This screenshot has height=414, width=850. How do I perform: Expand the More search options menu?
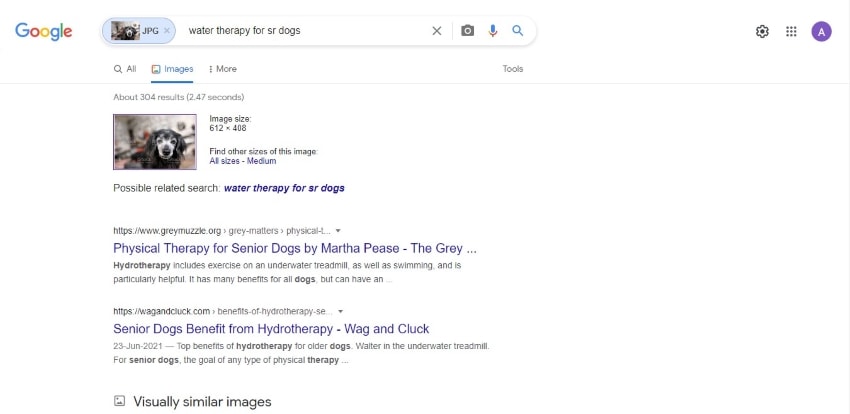(x=223, y=69)
